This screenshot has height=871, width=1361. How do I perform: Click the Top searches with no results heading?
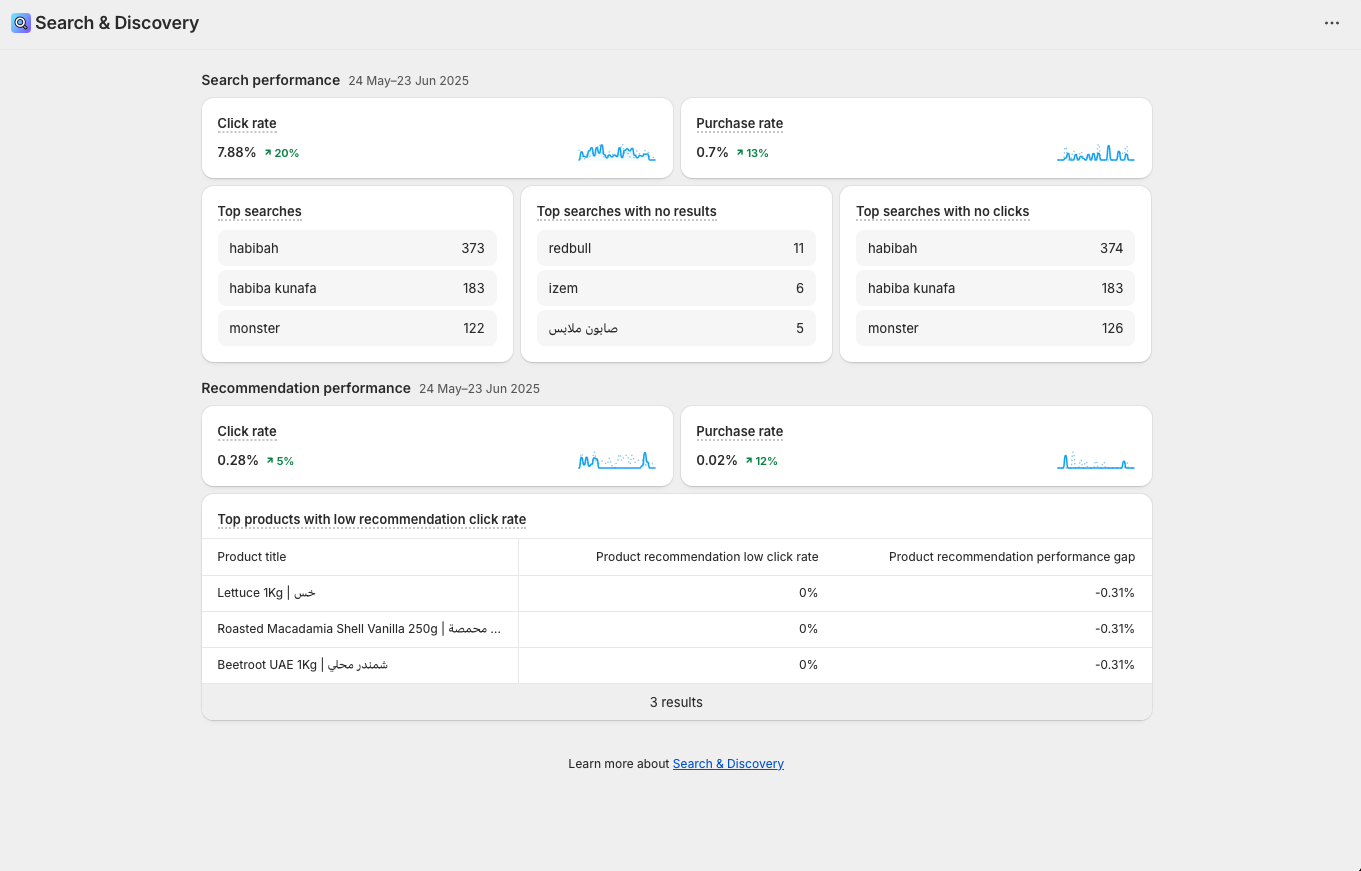tap(627, 212)
